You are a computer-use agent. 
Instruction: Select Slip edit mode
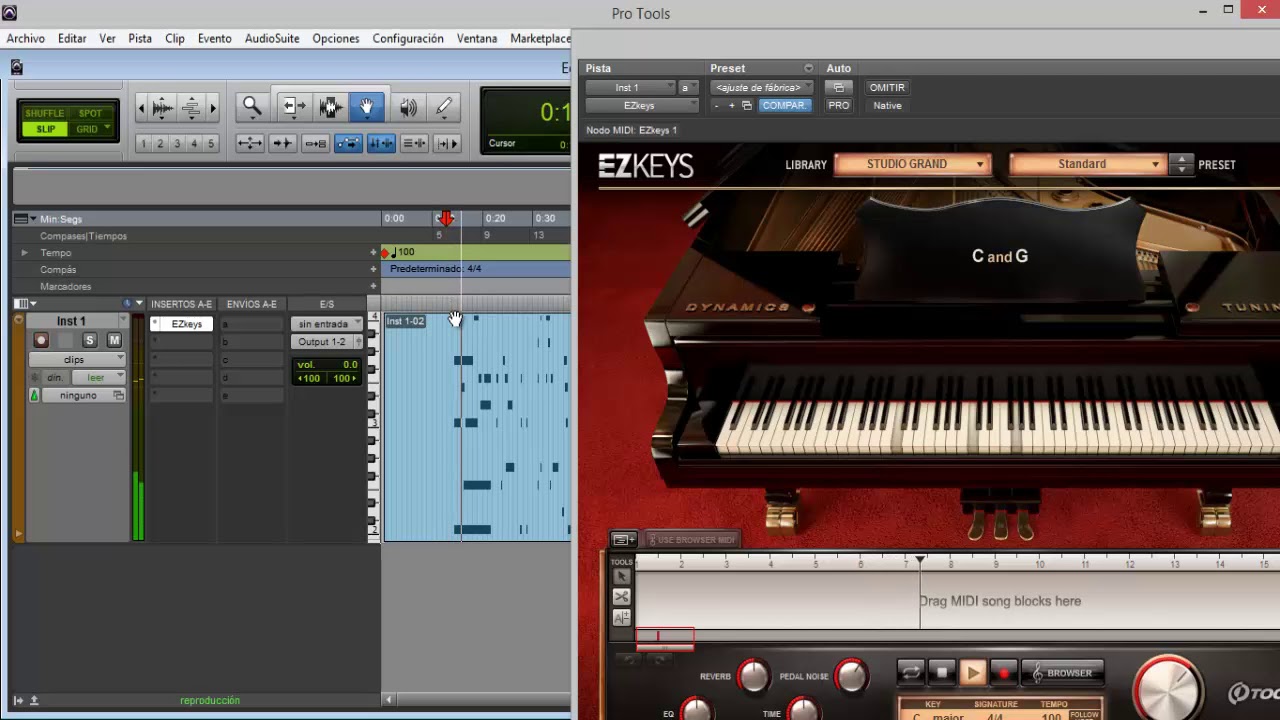click(46, 129)
